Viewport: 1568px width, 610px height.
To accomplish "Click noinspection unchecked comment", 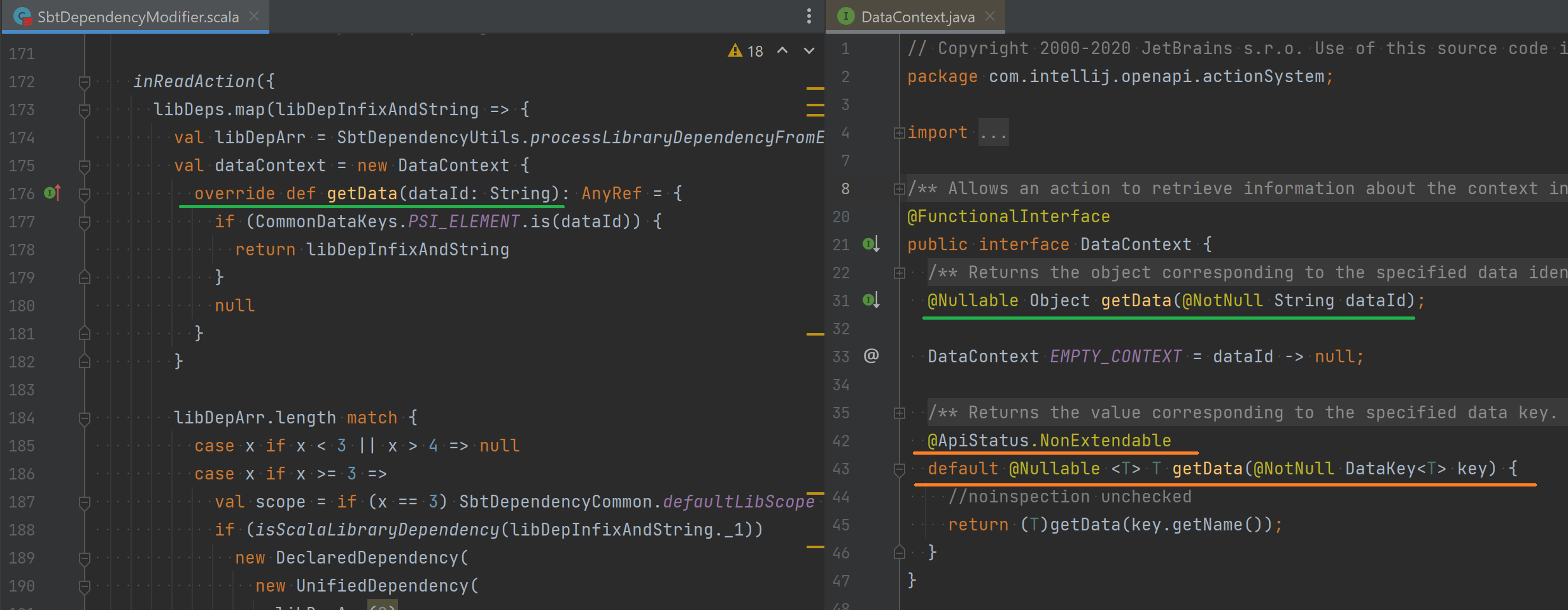I will coord(1070,497).
